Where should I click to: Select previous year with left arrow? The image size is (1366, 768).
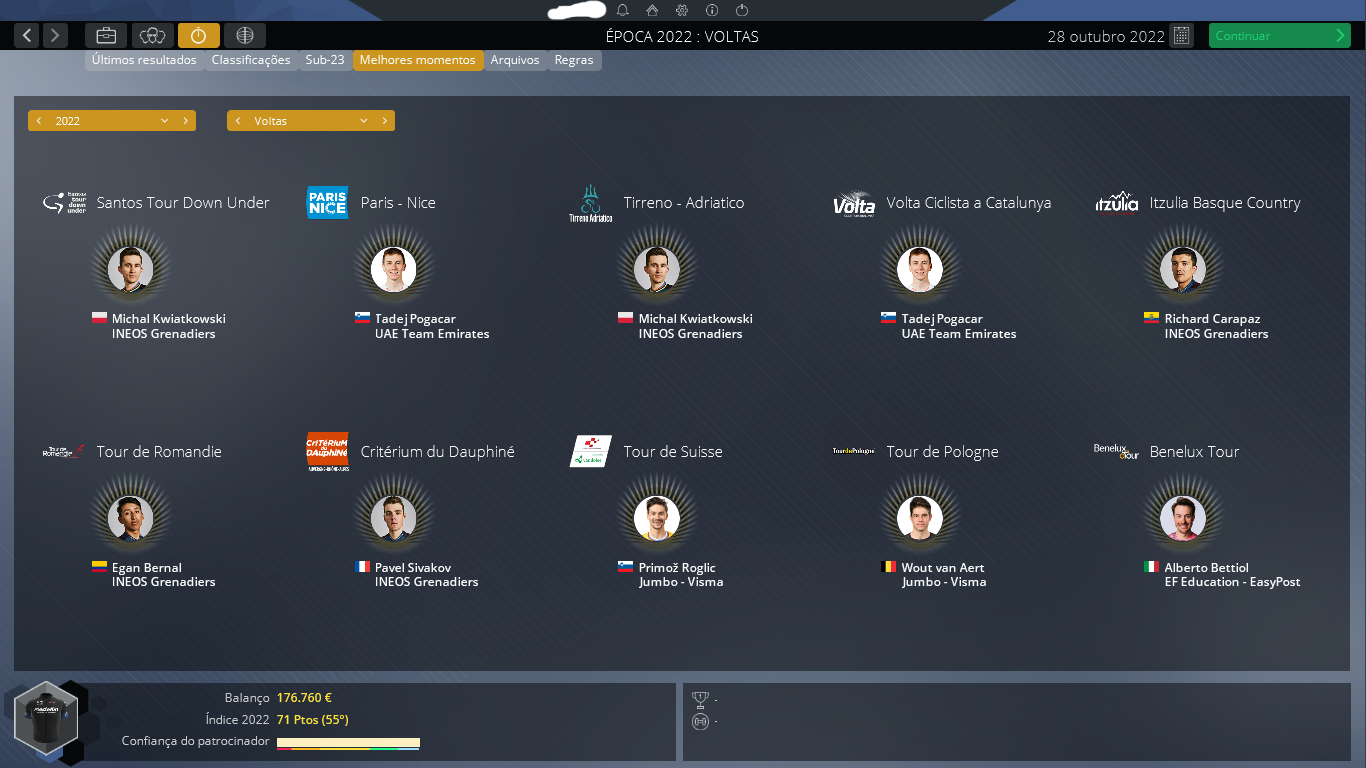click(x=38, y=121)
